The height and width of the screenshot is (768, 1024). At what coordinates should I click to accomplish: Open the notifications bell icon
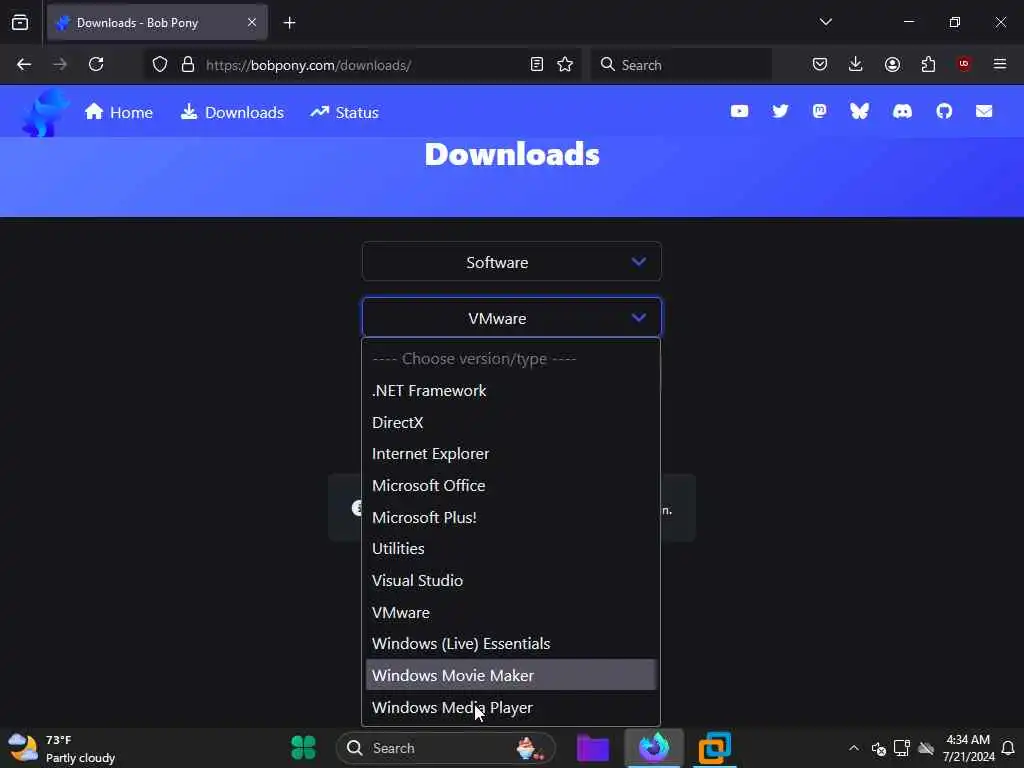(1008, 748)
